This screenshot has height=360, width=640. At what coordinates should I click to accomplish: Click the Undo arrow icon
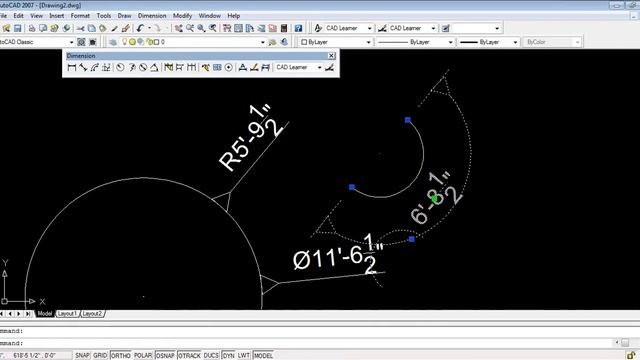[140, 28]
